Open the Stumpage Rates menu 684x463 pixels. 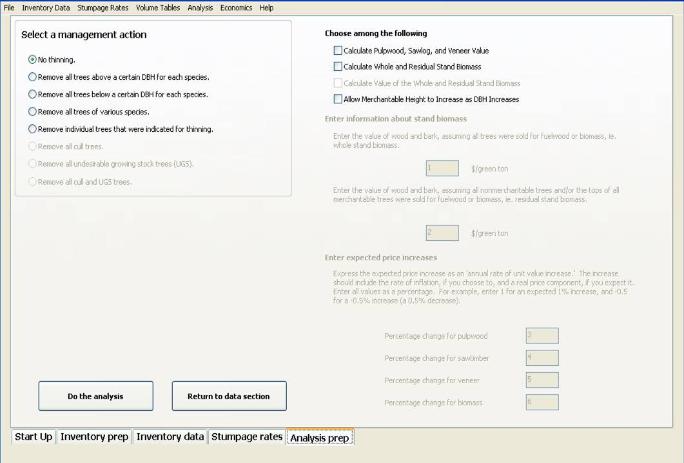click(103, 7)
